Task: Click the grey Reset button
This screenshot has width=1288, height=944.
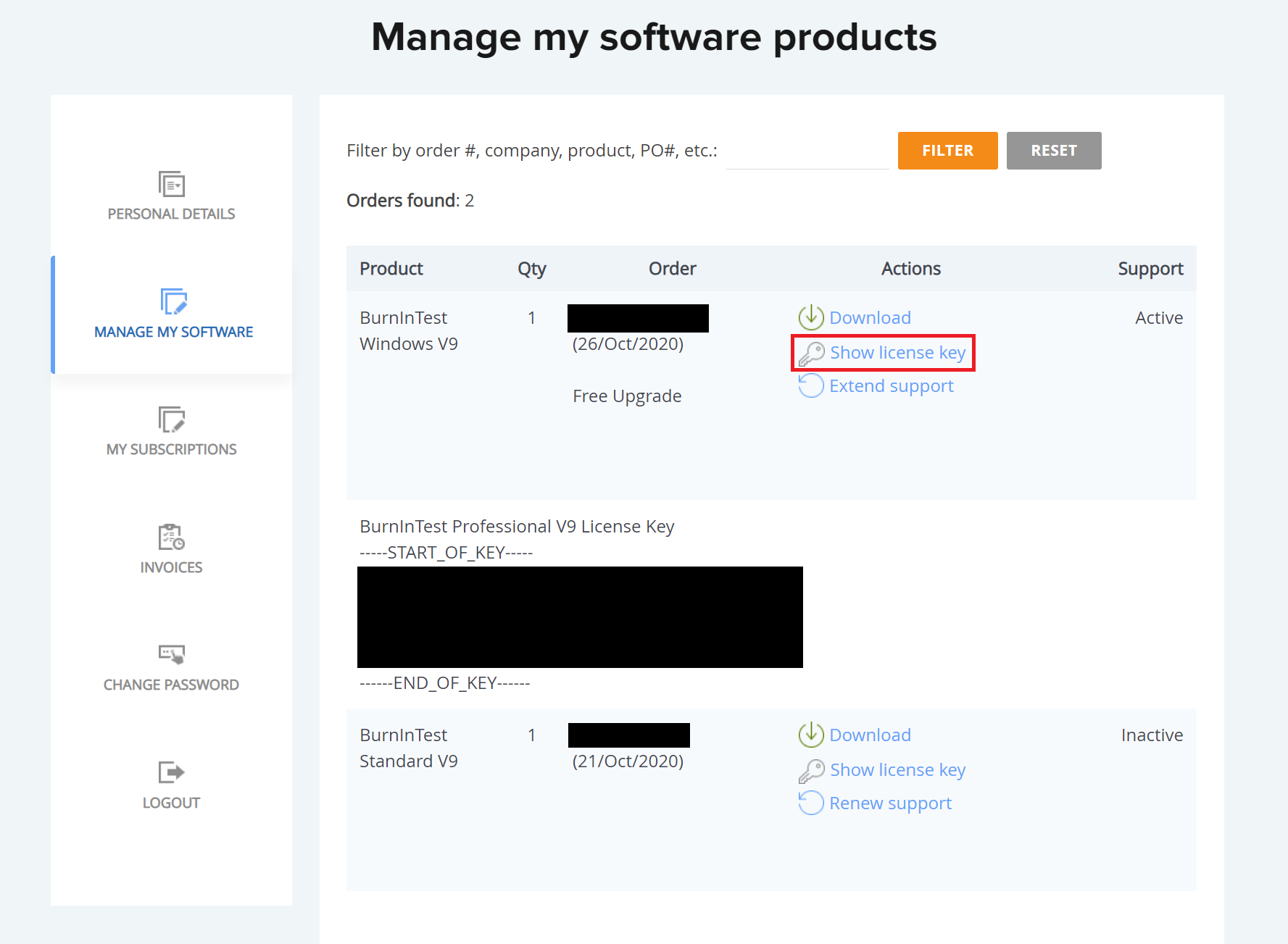Action: 1054,151
